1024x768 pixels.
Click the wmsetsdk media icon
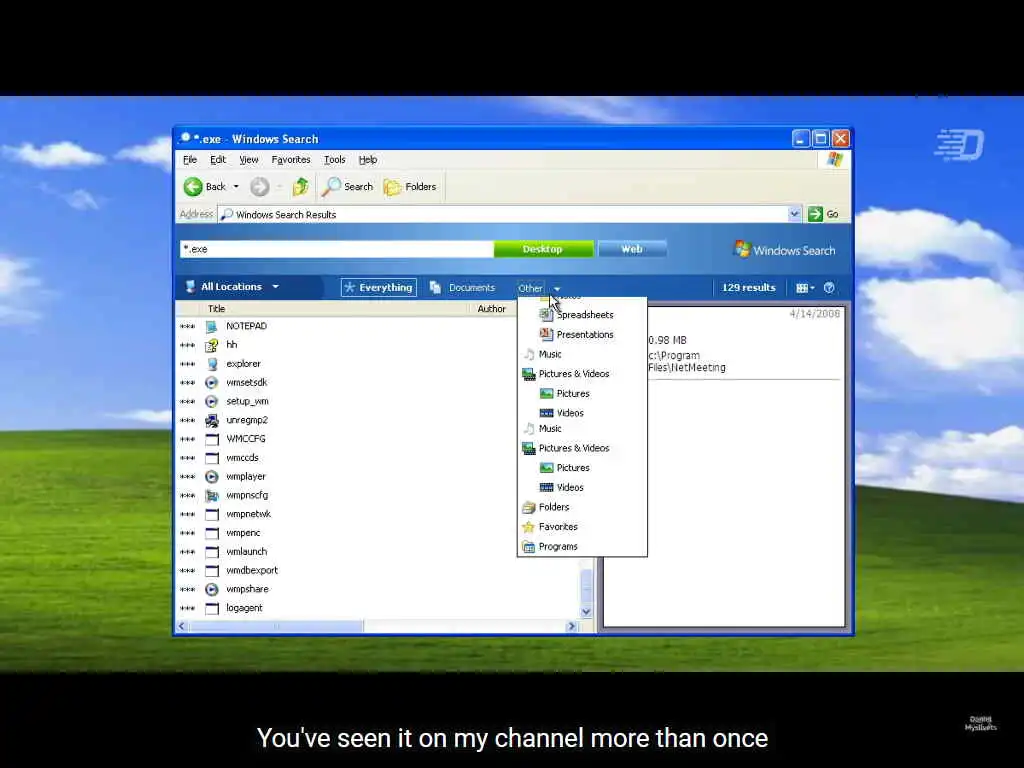coord(212,383)
